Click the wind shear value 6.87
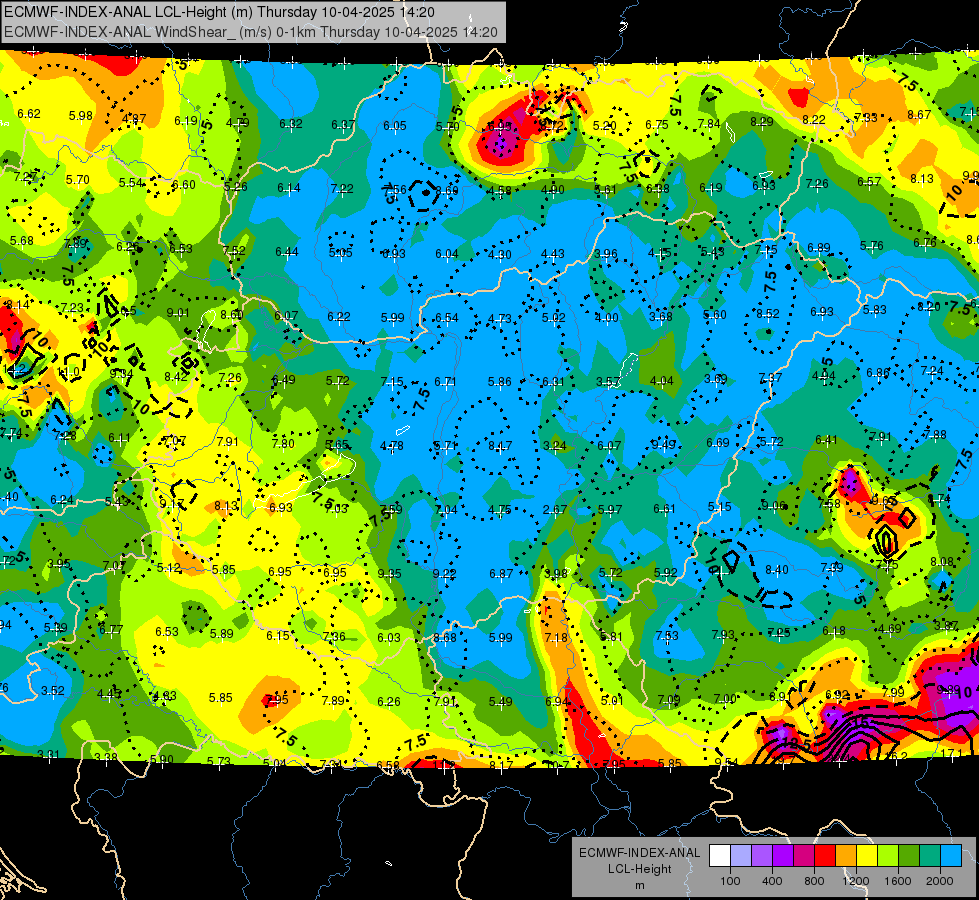Screen dimensions: 979x900 pos(501,573)
